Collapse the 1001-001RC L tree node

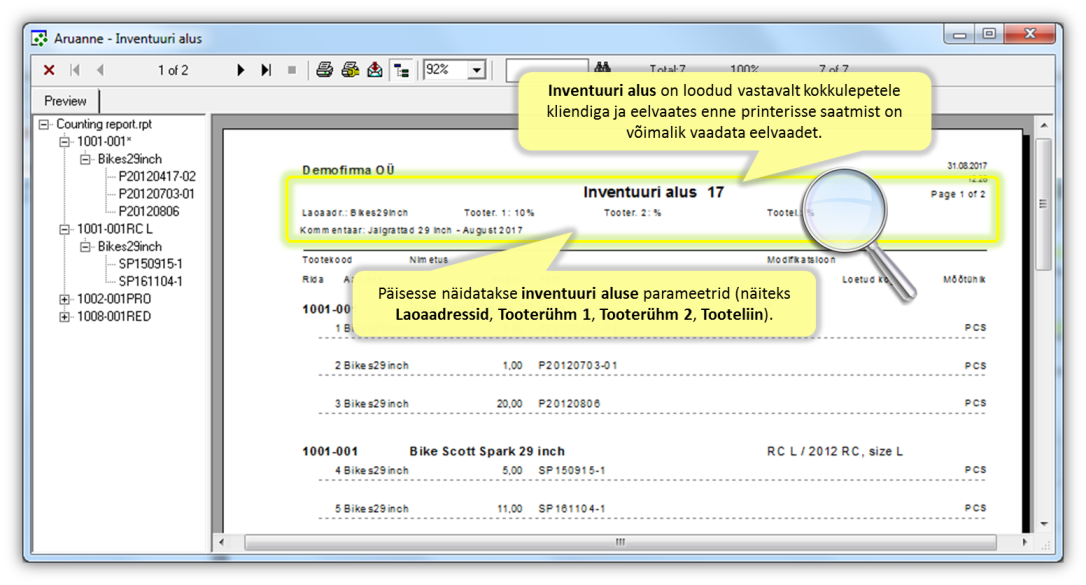pyautogui.click(x=65, y=229)
